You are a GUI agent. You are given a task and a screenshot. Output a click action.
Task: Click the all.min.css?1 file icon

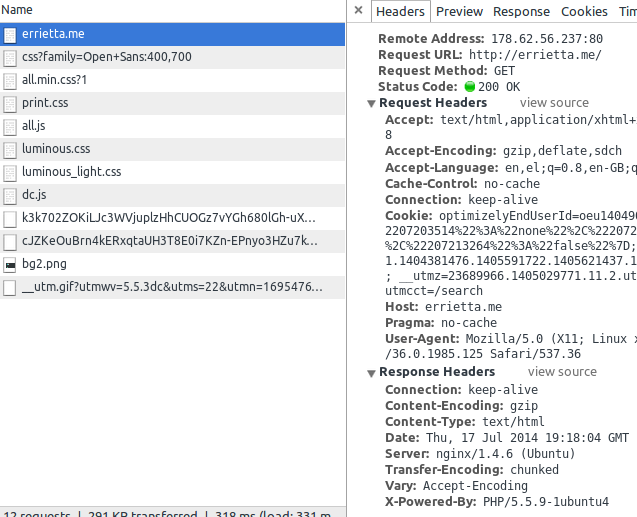tap(10, 80)
